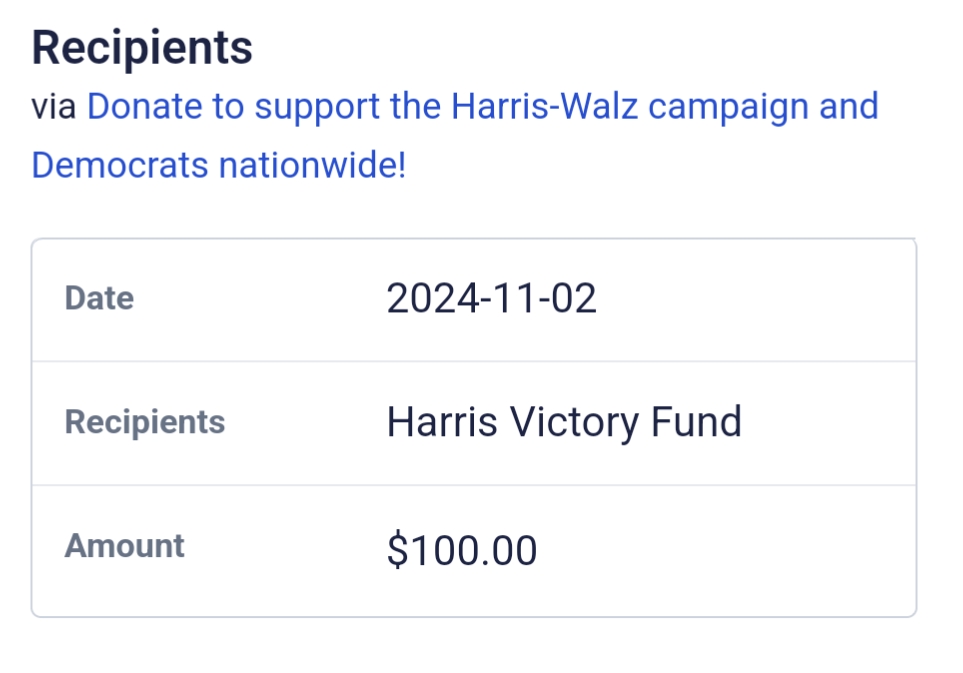Select the Recipients label in the table
Image resolution: width=963 pixels, height=673 pixels.
[144, 422]
